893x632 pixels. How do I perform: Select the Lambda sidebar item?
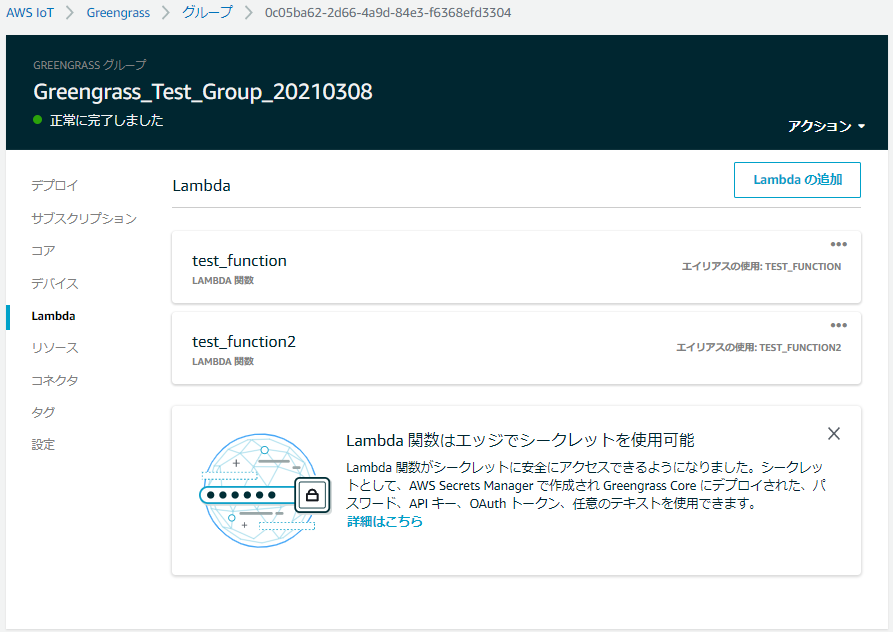(x=54, y=316)
